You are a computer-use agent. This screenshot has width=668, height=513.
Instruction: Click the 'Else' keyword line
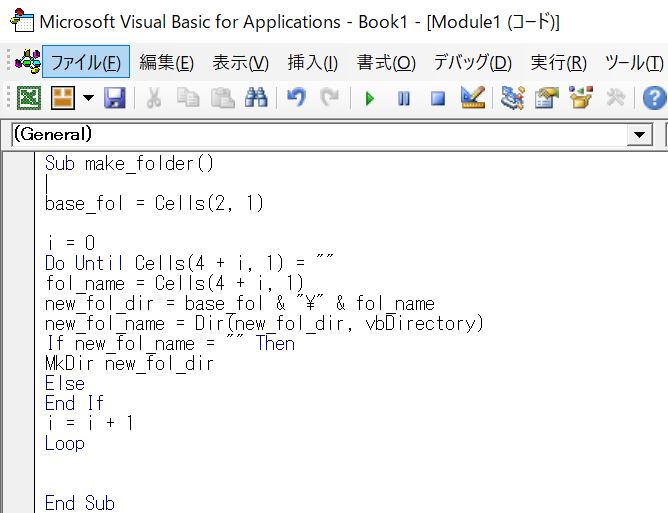(x=65, y=383)
